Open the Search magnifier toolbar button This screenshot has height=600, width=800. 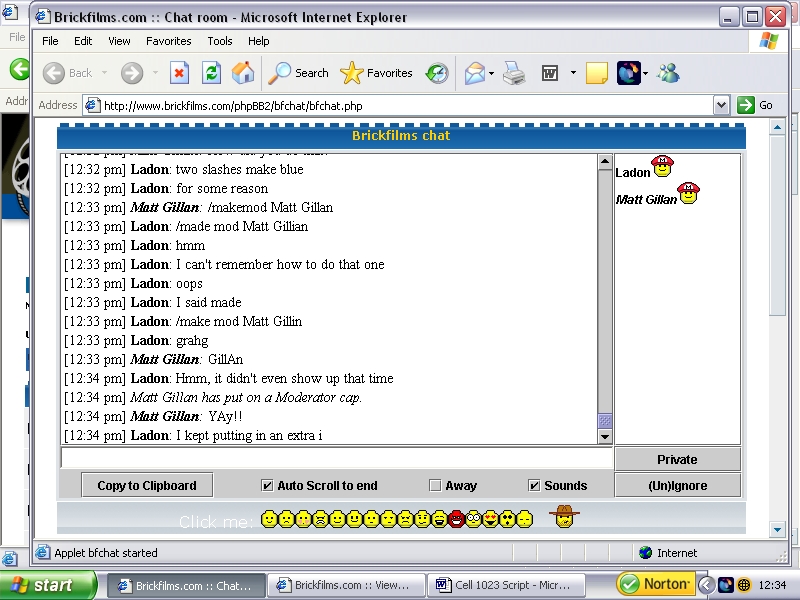[x=299, y=73]
